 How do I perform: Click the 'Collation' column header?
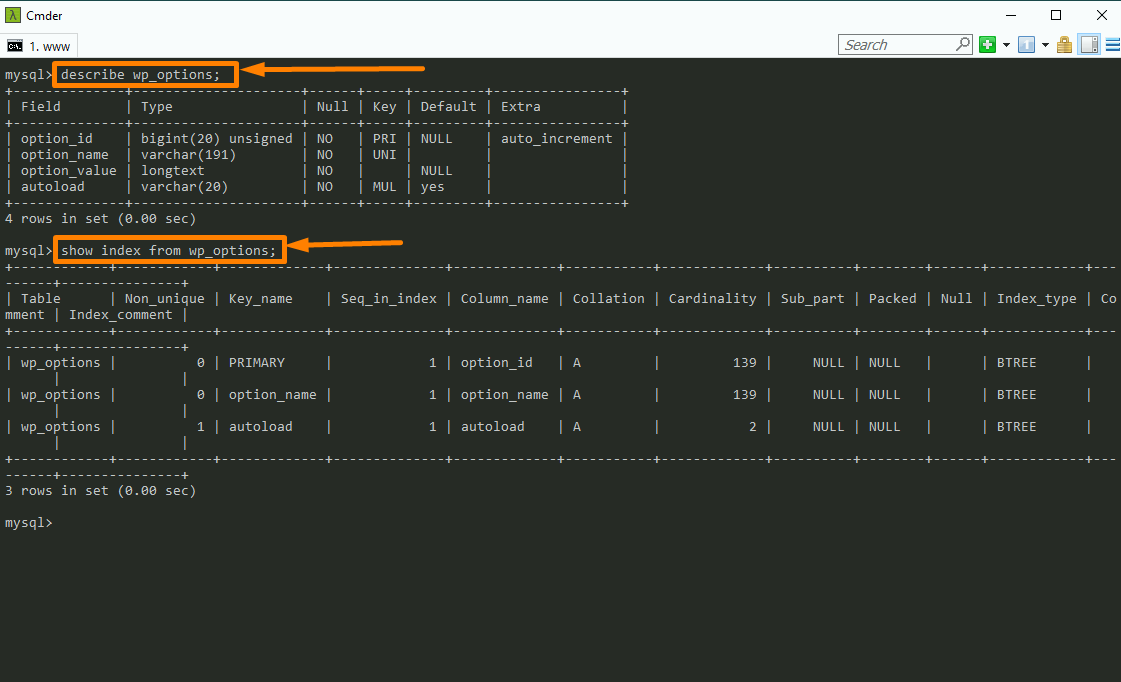pos(608,299)
